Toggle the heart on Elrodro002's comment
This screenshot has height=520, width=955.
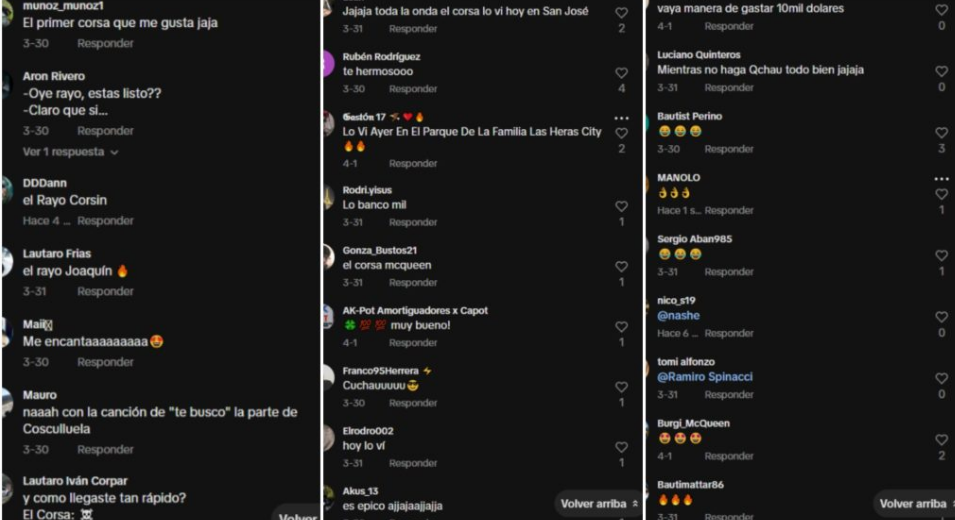tap(621, 448)
